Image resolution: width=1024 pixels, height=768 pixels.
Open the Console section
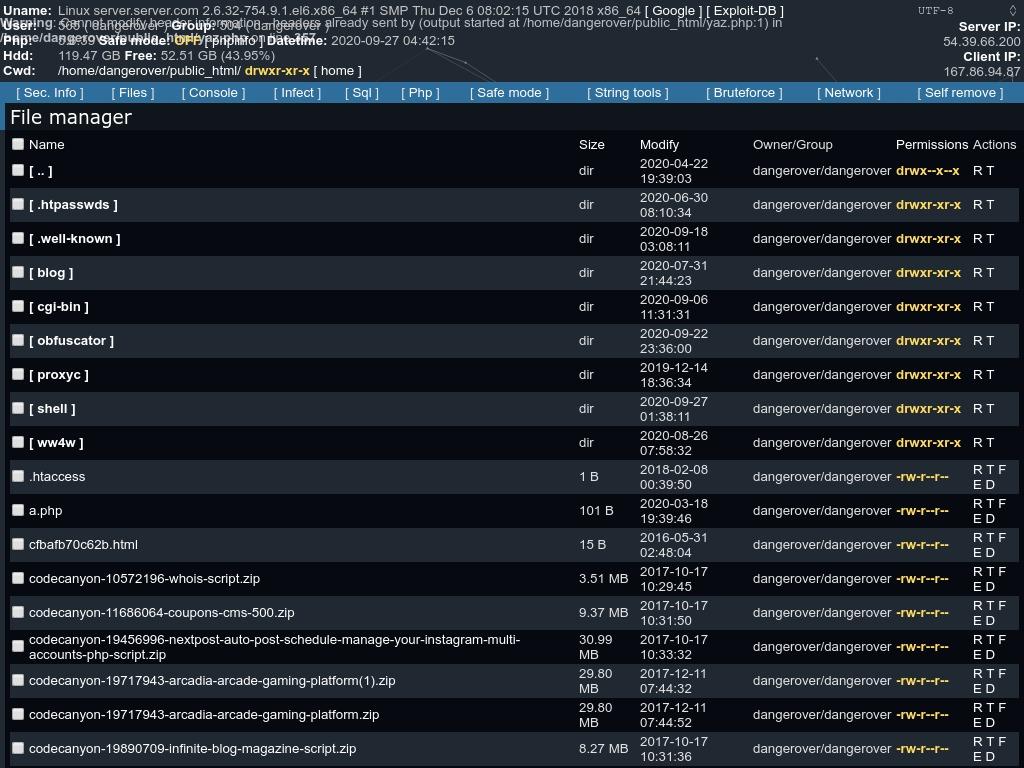click(x=212, y=92)
